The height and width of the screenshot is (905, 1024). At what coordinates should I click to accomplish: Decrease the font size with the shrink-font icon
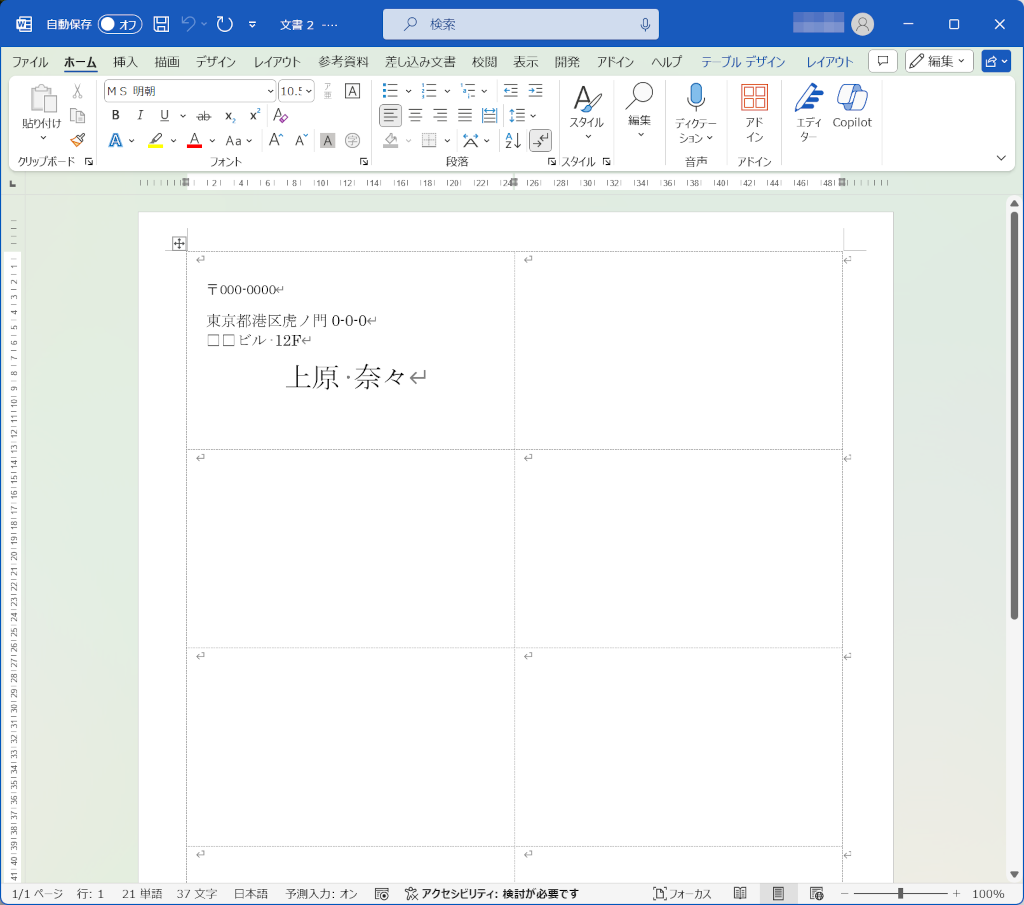click(x=301, y=140)
